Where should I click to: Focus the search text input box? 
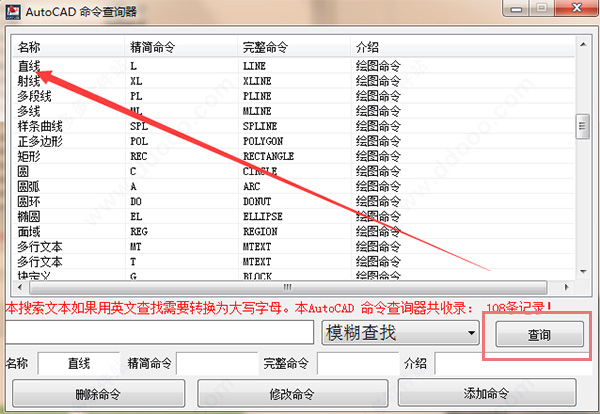coord(160,332)
